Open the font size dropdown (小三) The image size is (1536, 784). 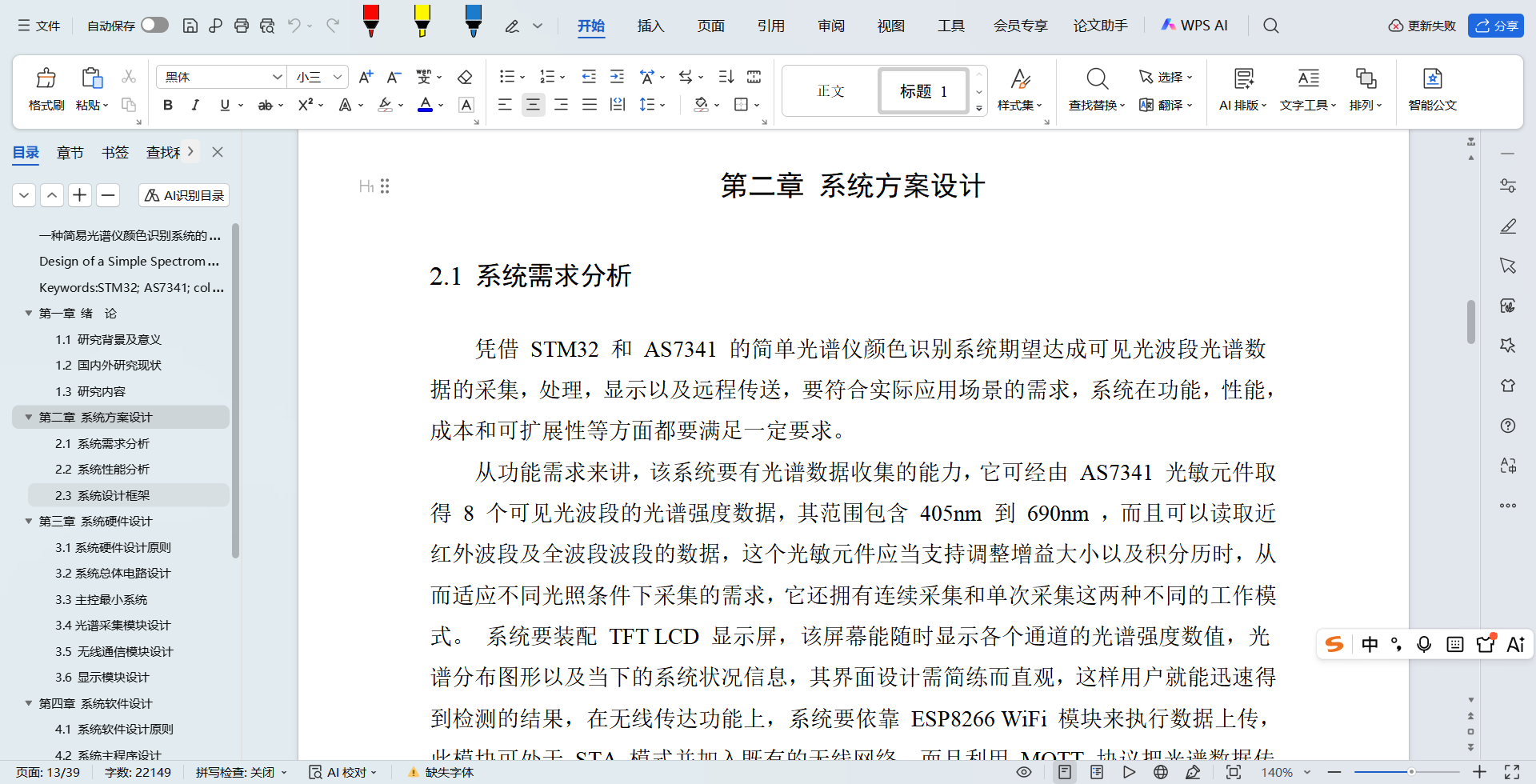point(338,77)
